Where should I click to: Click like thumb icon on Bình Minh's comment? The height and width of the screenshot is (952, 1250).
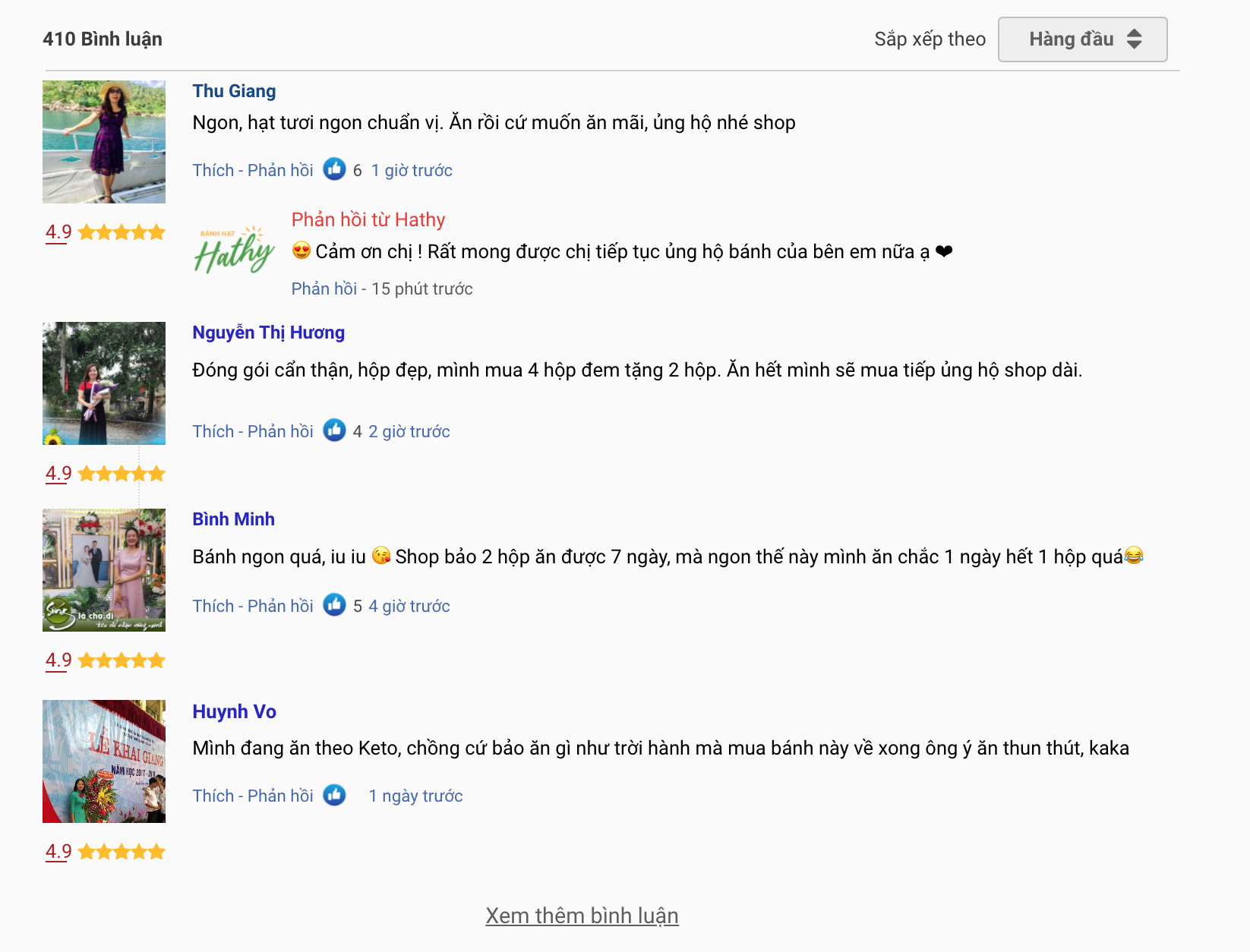pyautogui.click(x=334, y=605)
